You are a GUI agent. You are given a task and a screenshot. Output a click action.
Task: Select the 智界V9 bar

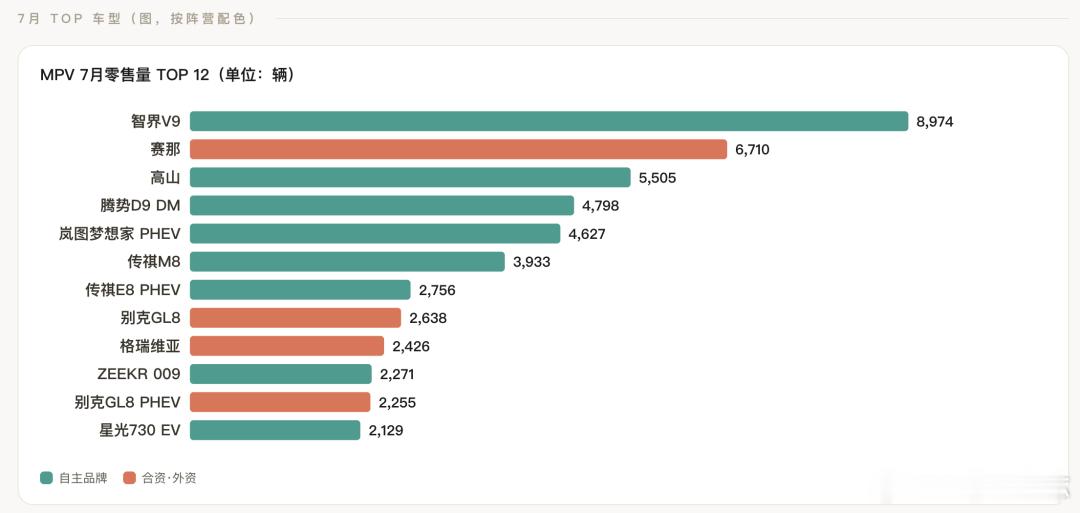click(549, 121)
